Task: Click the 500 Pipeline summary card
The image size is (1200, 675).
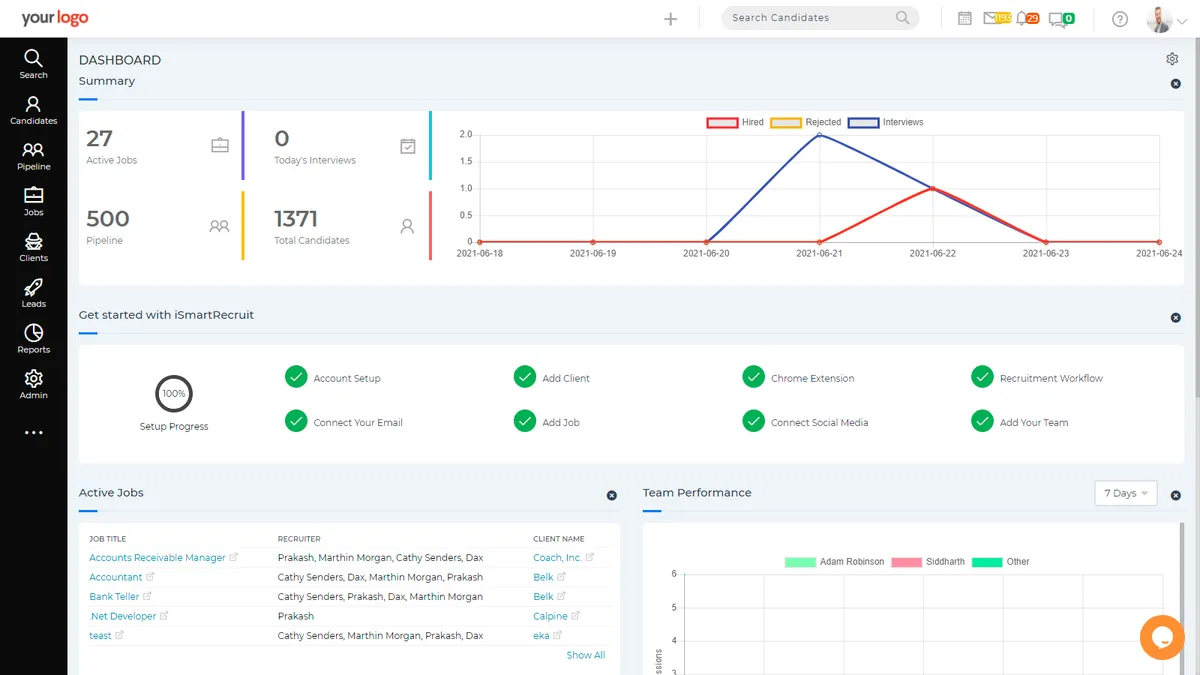Action: pos(160,226)
